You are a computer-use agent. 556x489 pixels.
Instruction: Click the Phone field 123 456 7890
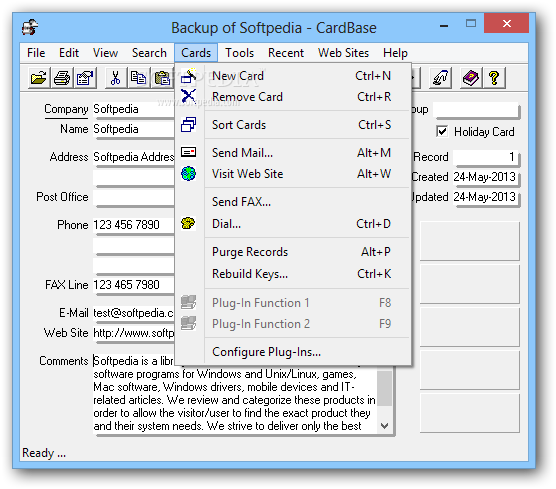134,224
